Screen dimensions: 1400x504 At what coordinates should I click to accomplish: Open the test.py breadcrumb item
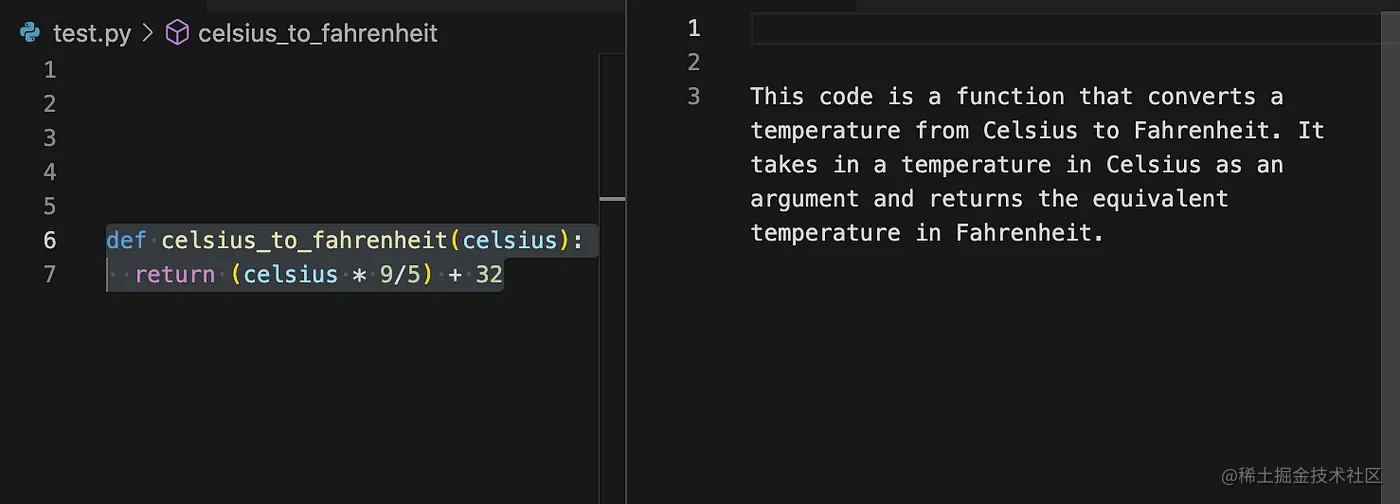(x=92, y=33)
